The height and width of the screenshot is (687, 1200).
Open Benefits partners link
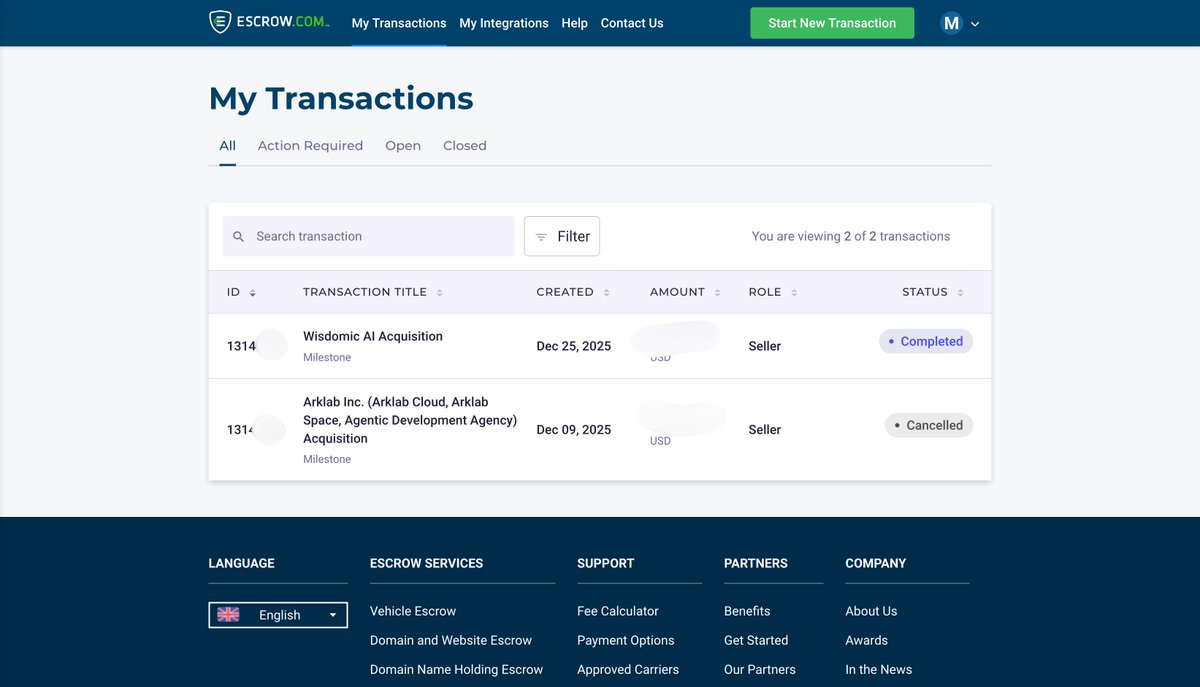click(747, 611)
